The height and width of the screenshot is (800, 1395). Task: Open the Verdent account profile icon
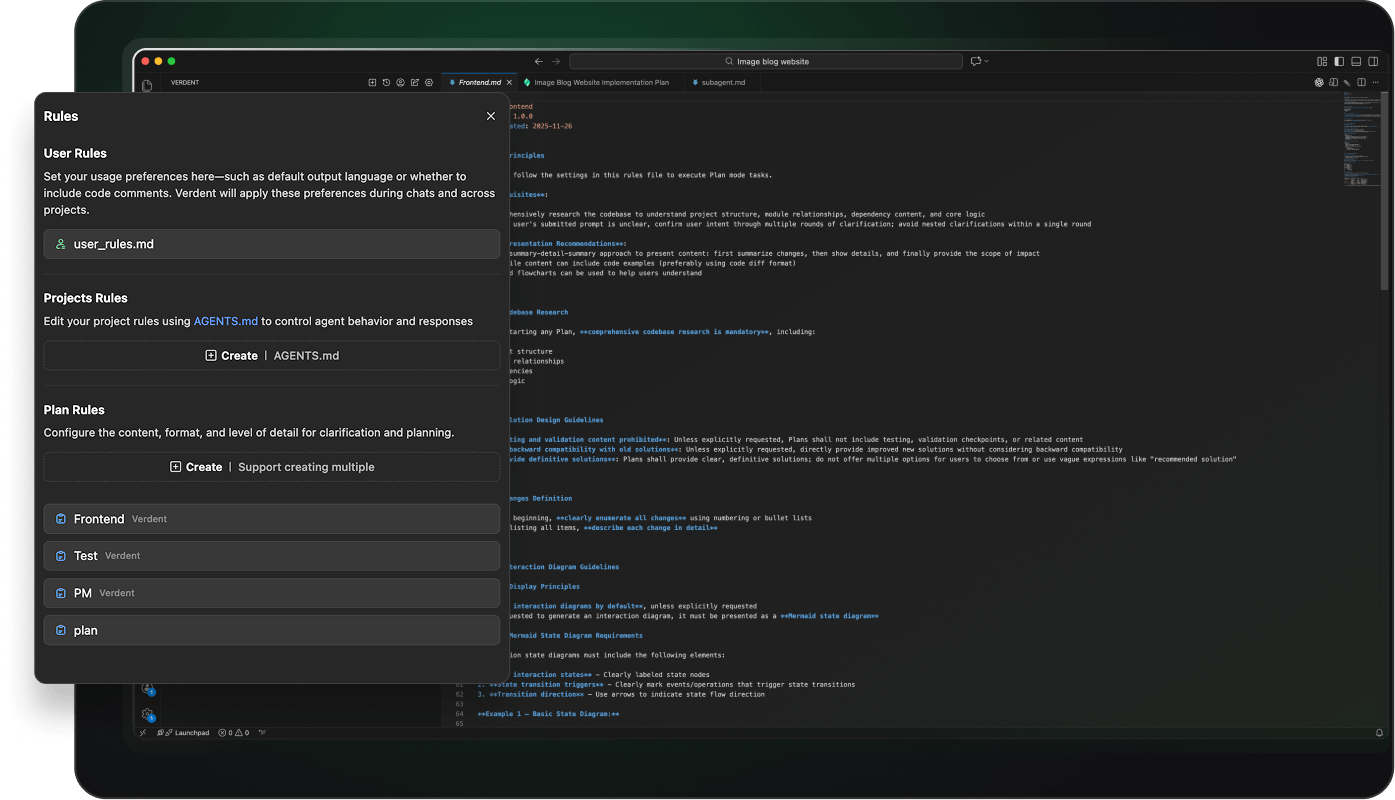[x=400, y=83]
